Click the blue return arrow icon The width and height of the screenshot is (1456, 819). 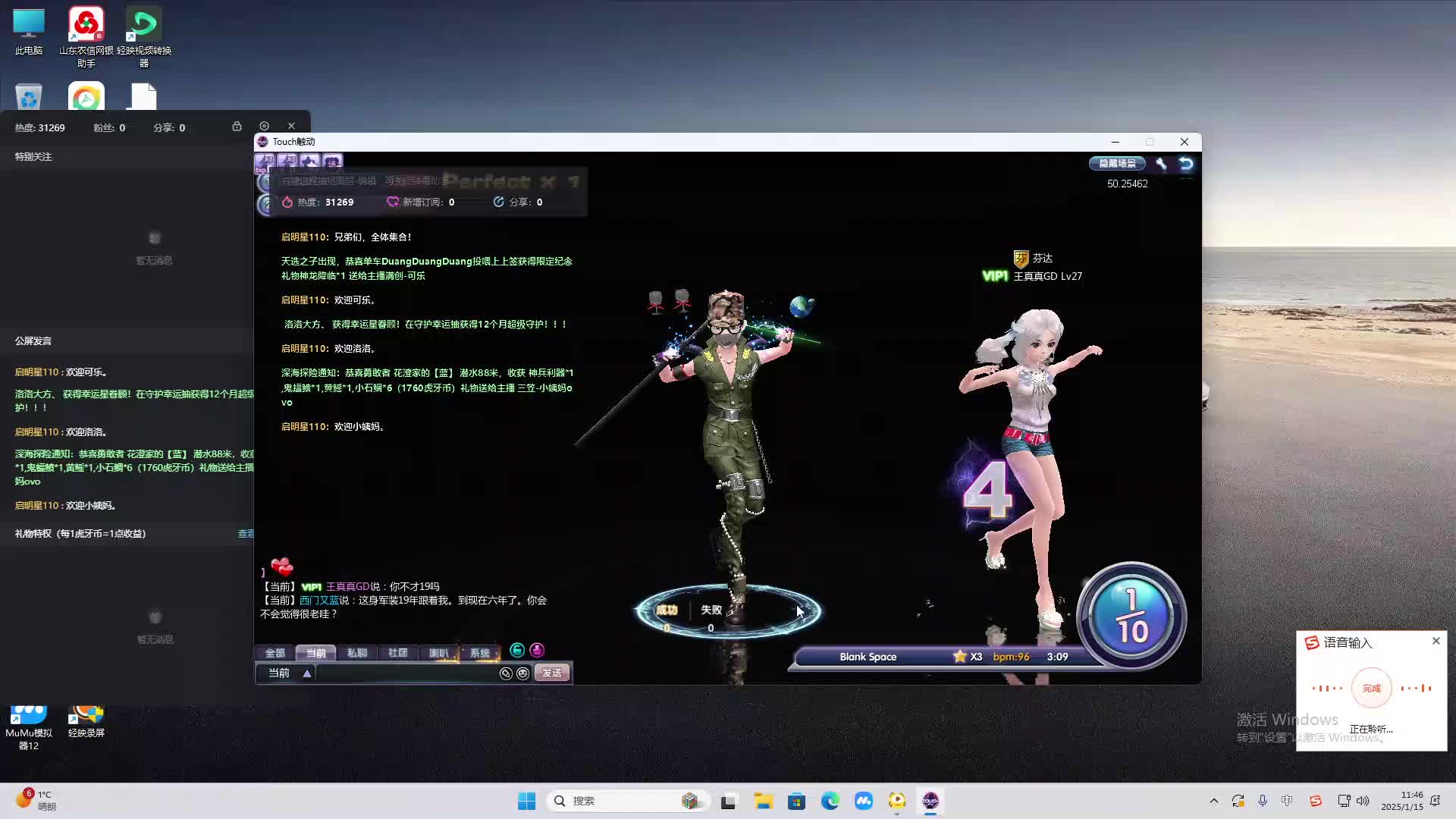(1186, 164)
